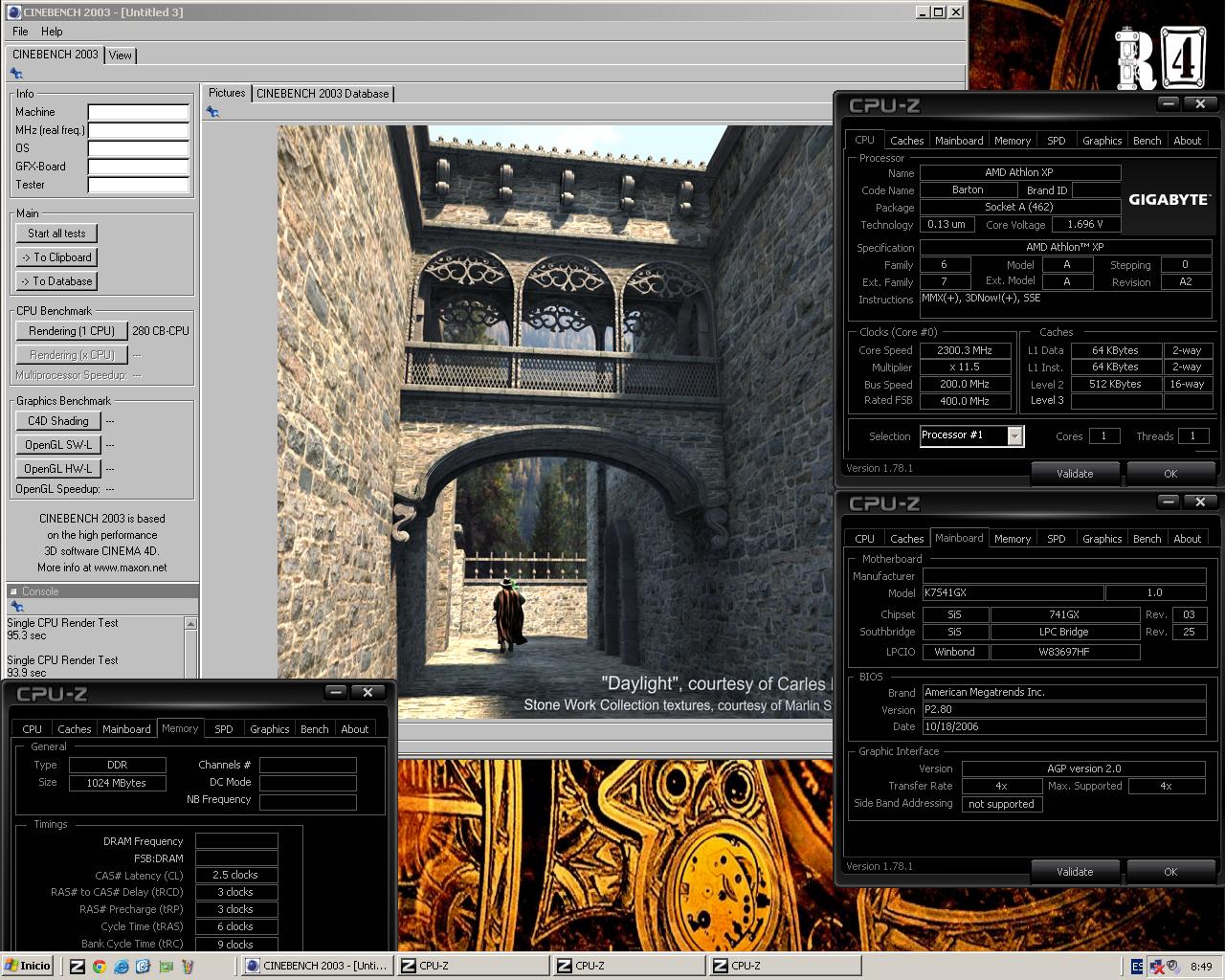
Task: Click the Console scrollbar up arrow
Action: (190, 624)
